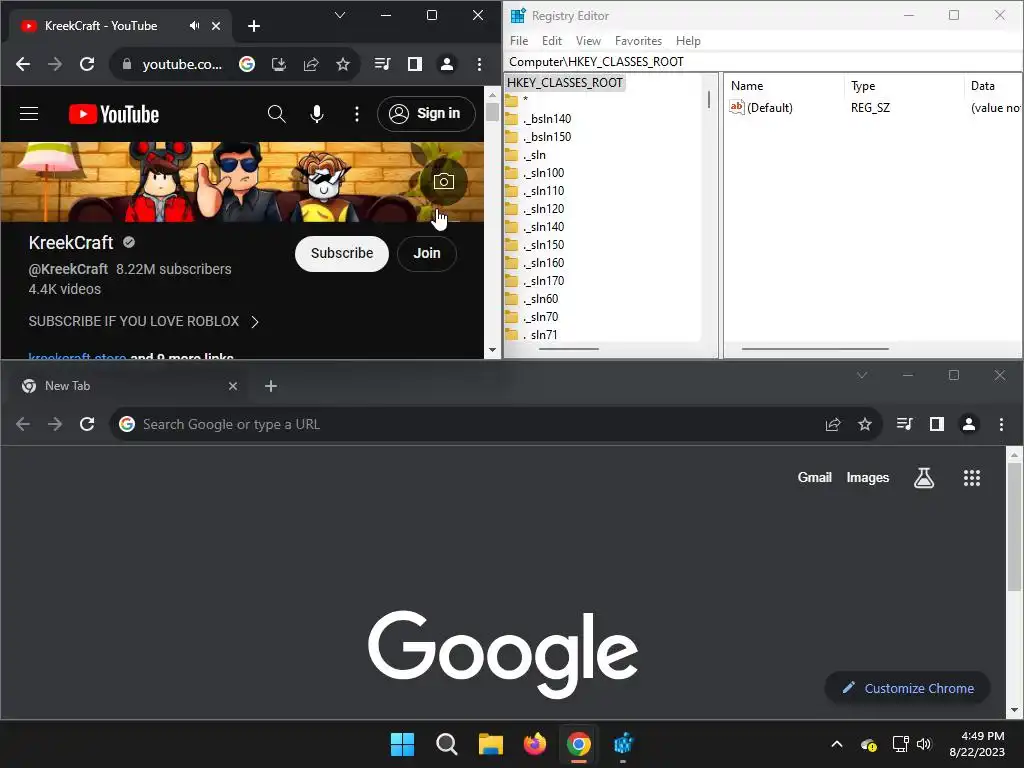Click the Registry Editor address bar

pos(763,61)
